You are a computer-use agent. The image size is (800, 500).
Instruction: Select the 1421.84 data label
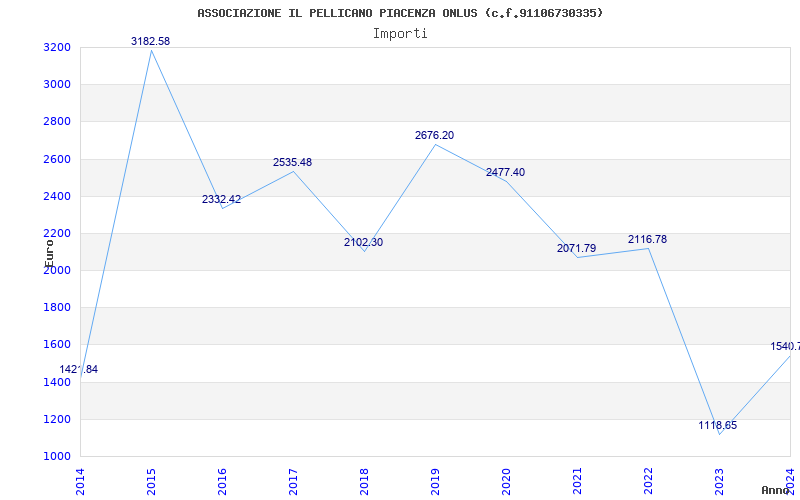79,369
